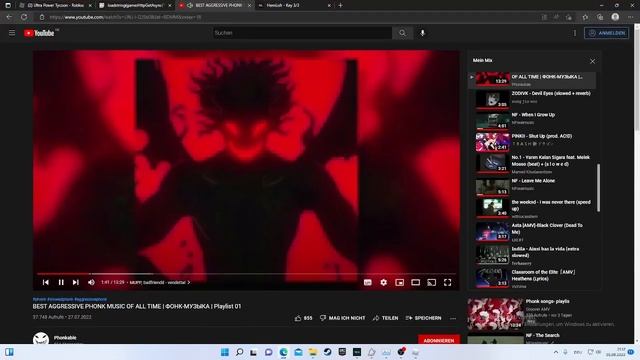Close the Mein Mix playlist panel

[x=592, y=61]
